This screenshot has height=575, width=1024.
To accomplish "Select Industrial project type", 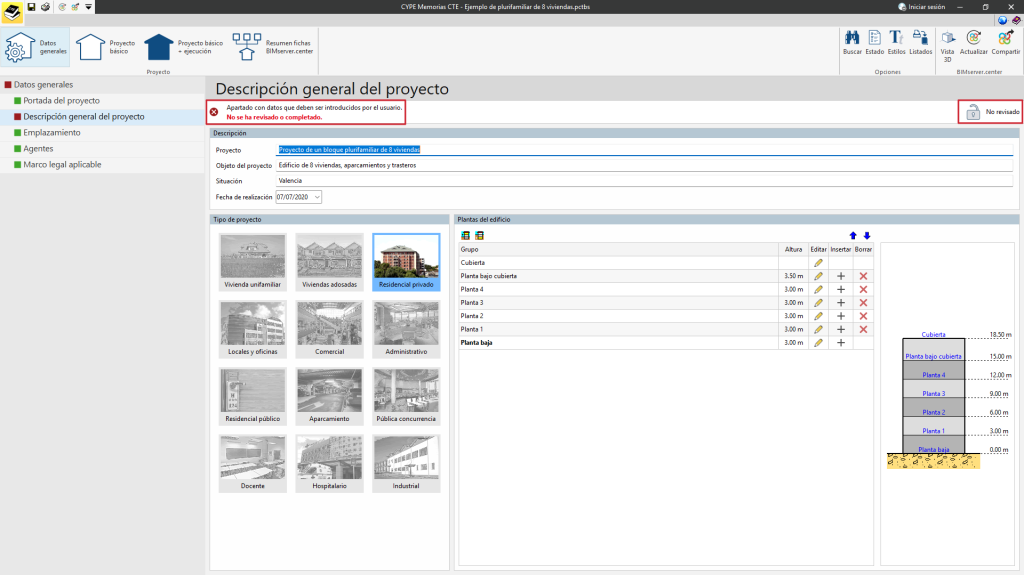I will pos(406,464).
